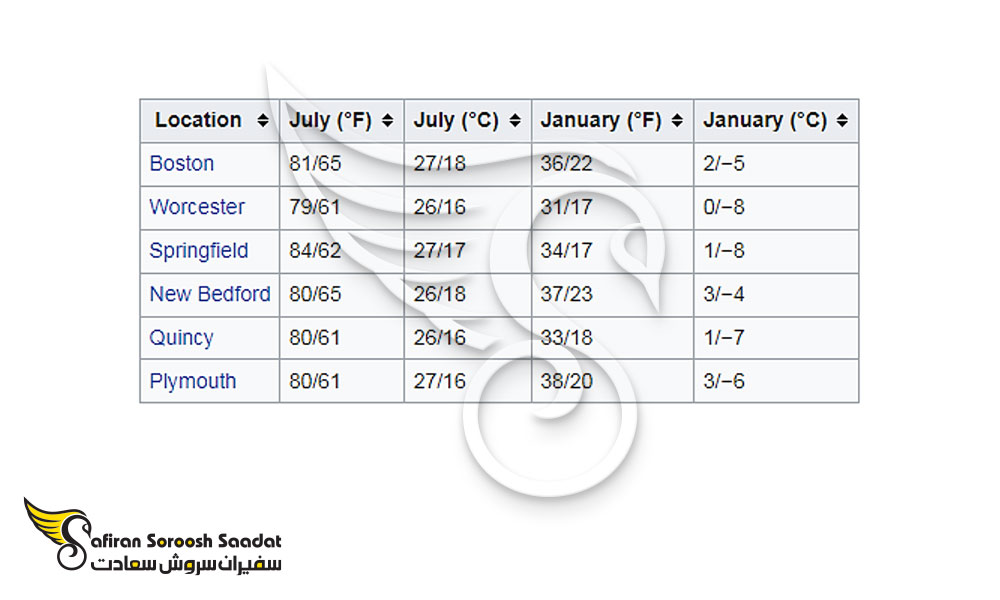Click the Safiran Soroosh Saadat logo
Screen dimensions: 1000x600
(x=152, y=534)
